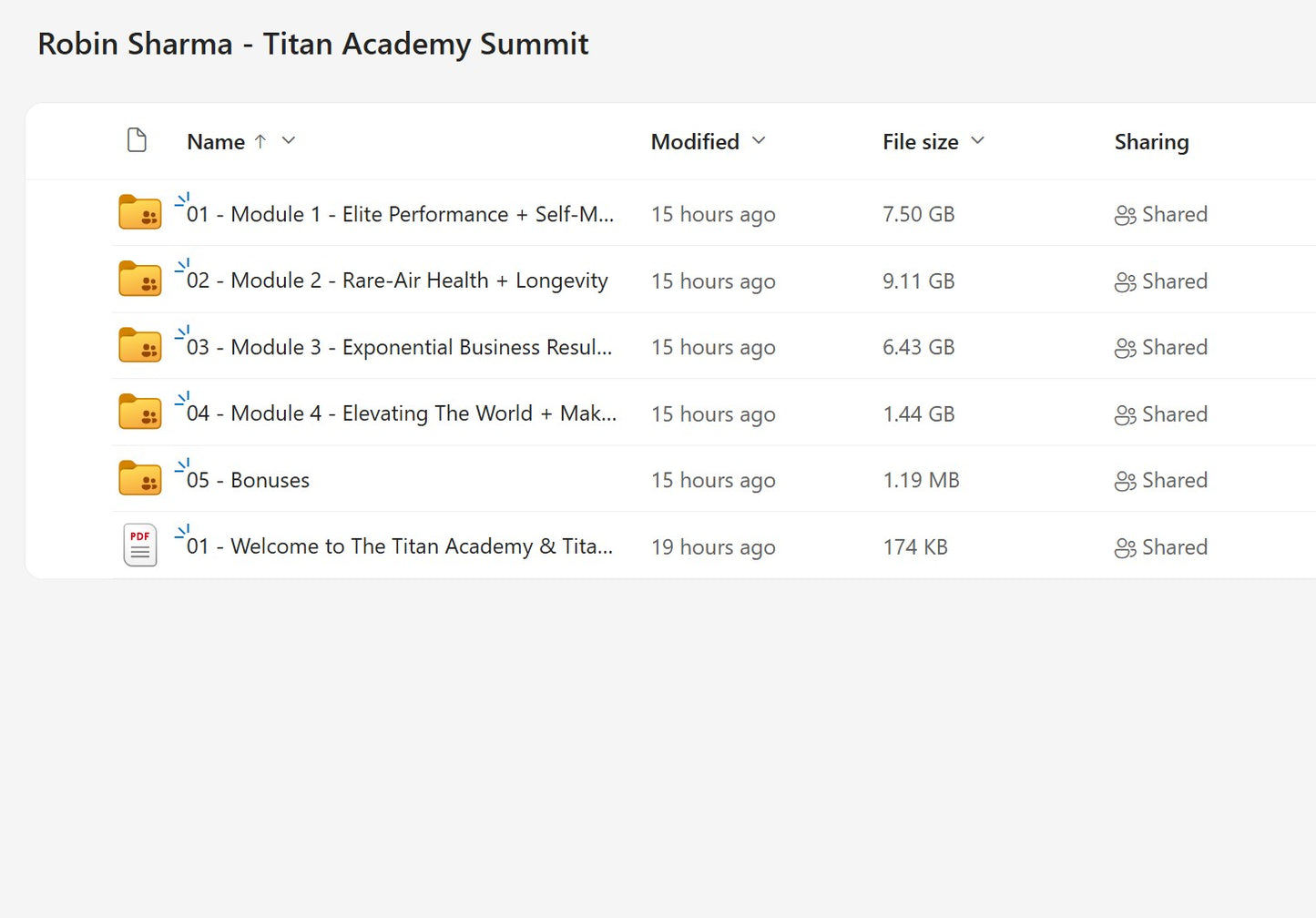Open the 05 - Bonuses folder icon
Screen dimensions: 1316x918
tap(139, 477)
